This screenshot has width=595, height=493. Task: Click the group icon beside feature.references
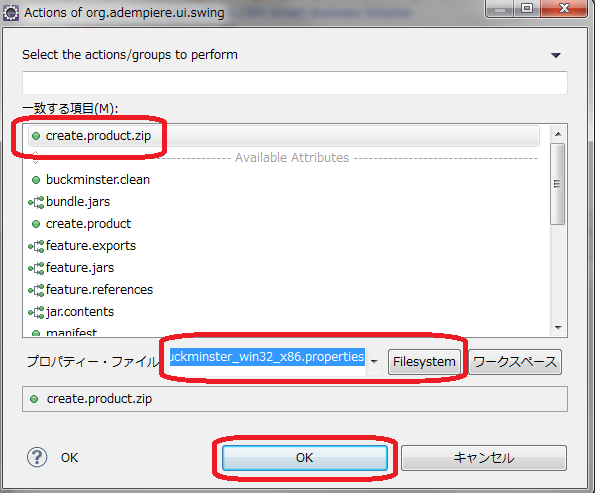36,290
